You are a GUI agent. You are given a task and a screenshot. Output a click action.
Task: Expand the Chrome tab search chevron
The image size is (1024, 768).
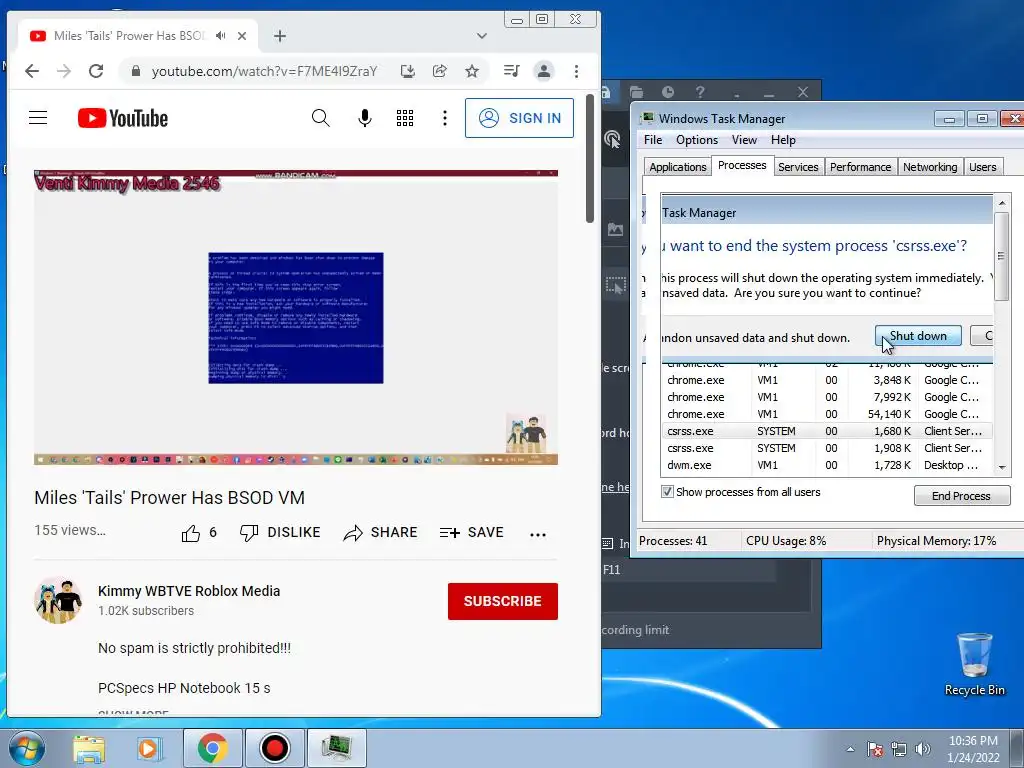(482, 36)
